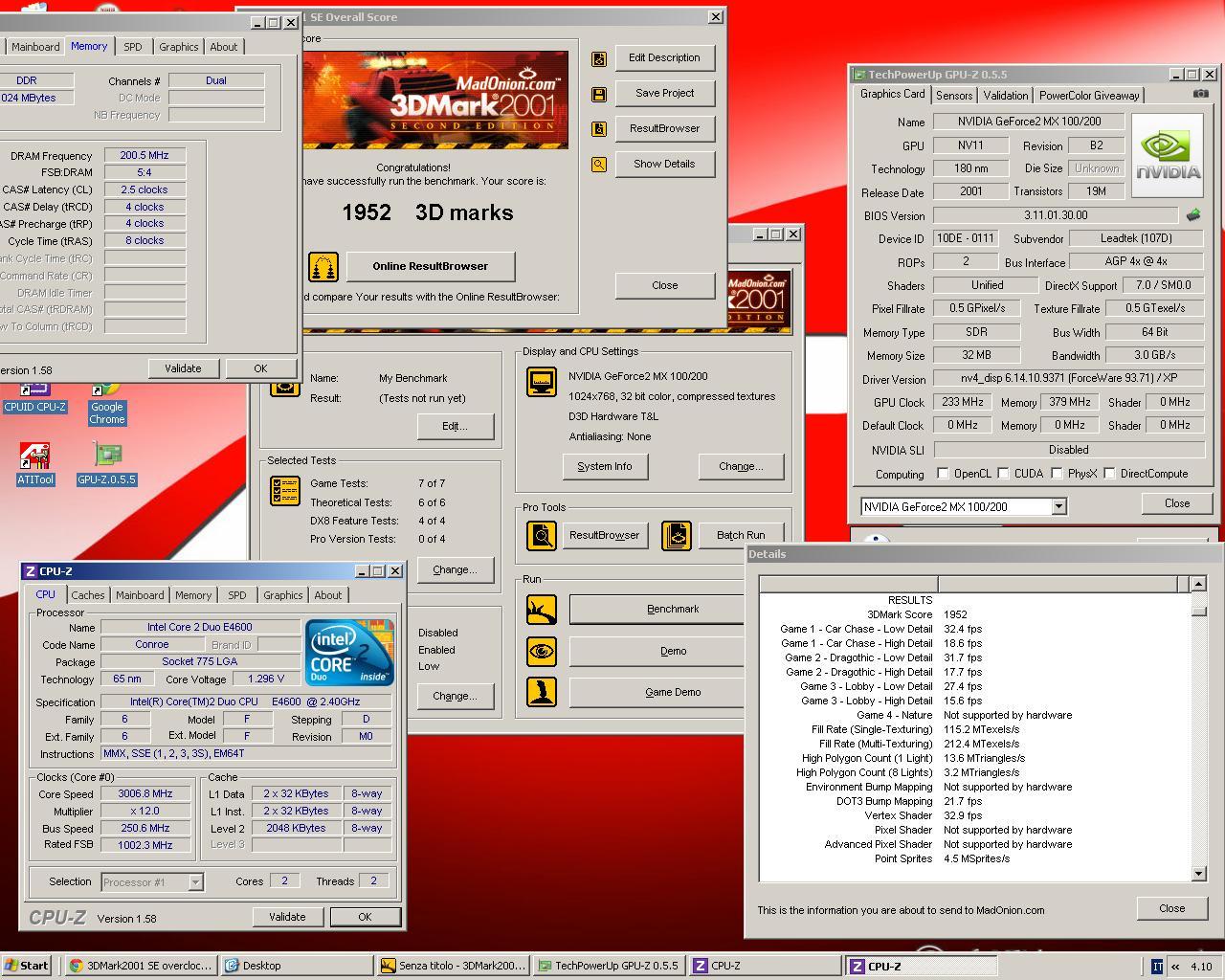
Task: Switch to the Desktop taskbar item
Action: tap(298, 966)
